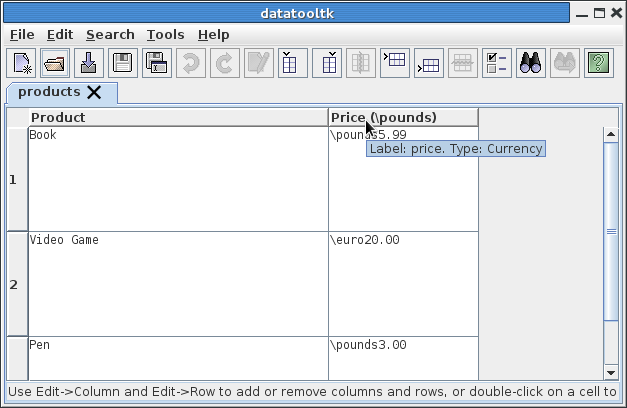Select row 2 header
This screenshot has width=627, height=408.
coord(14,284)
